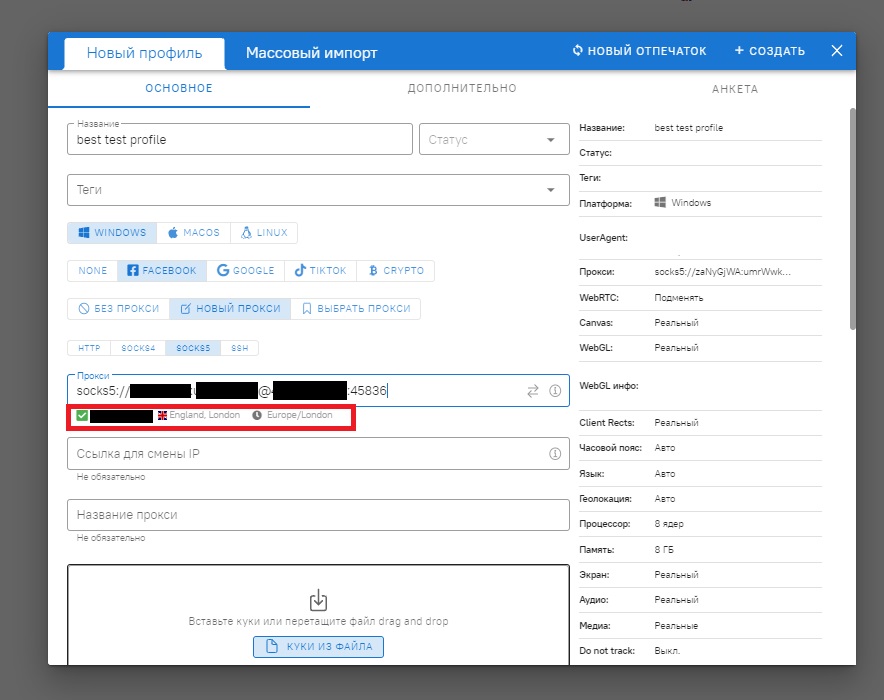
Task: Click info icon in IP change link field
Action: point(555,454)
